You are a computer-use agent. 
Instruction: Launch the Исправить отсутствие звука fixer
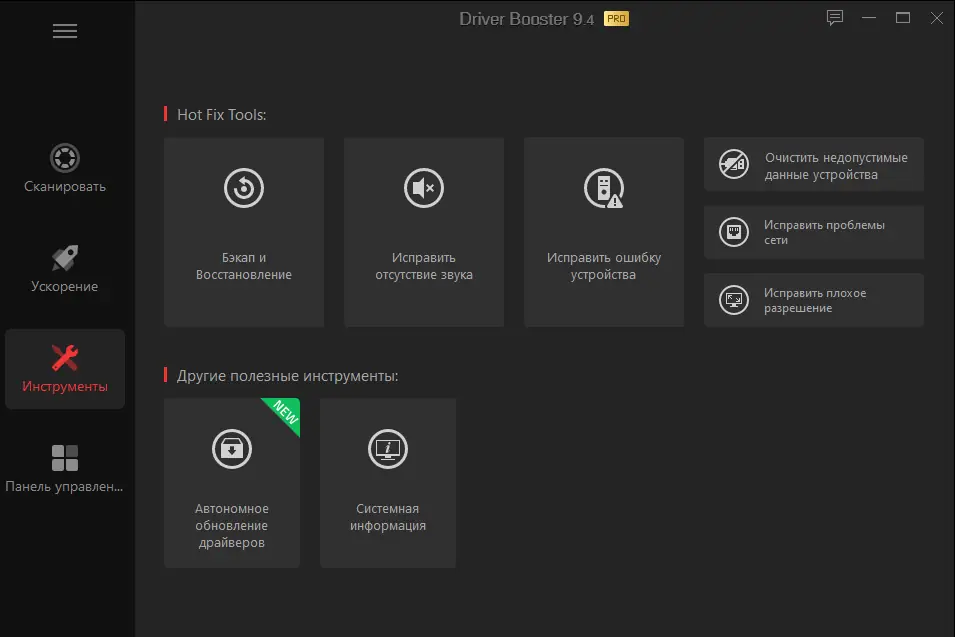coord(423,232)
